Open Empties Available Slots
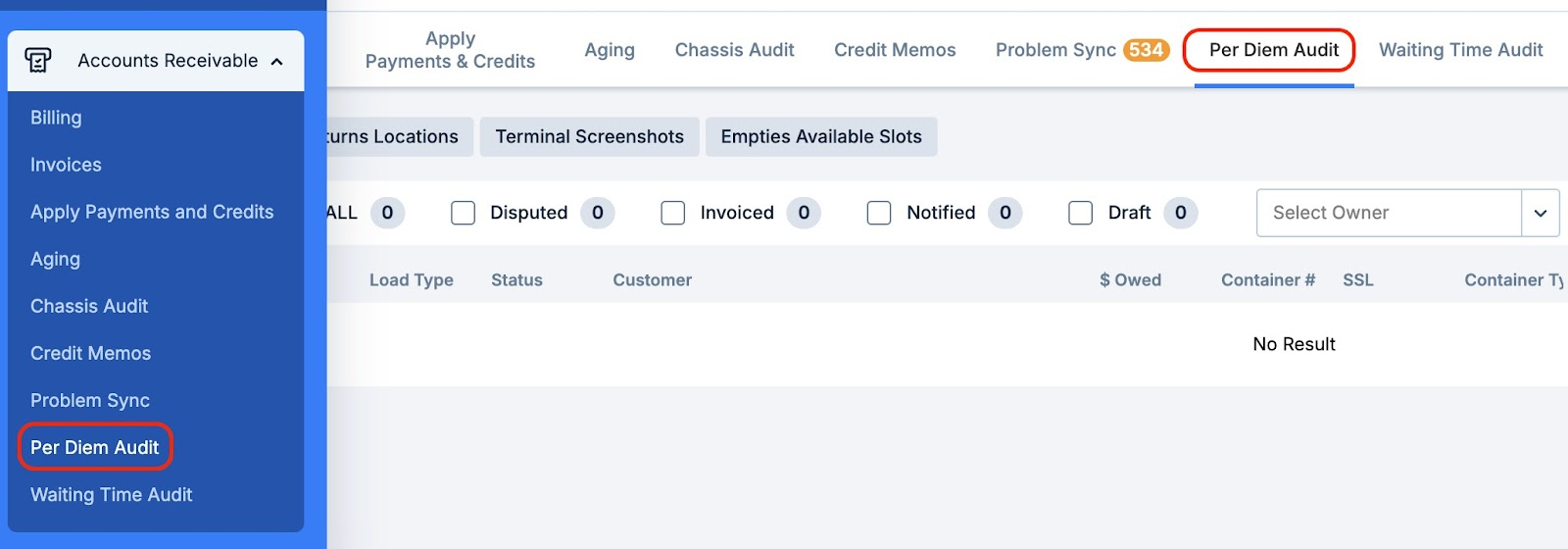This screenshot has height=549, width=1568. [x=821, y=137]
